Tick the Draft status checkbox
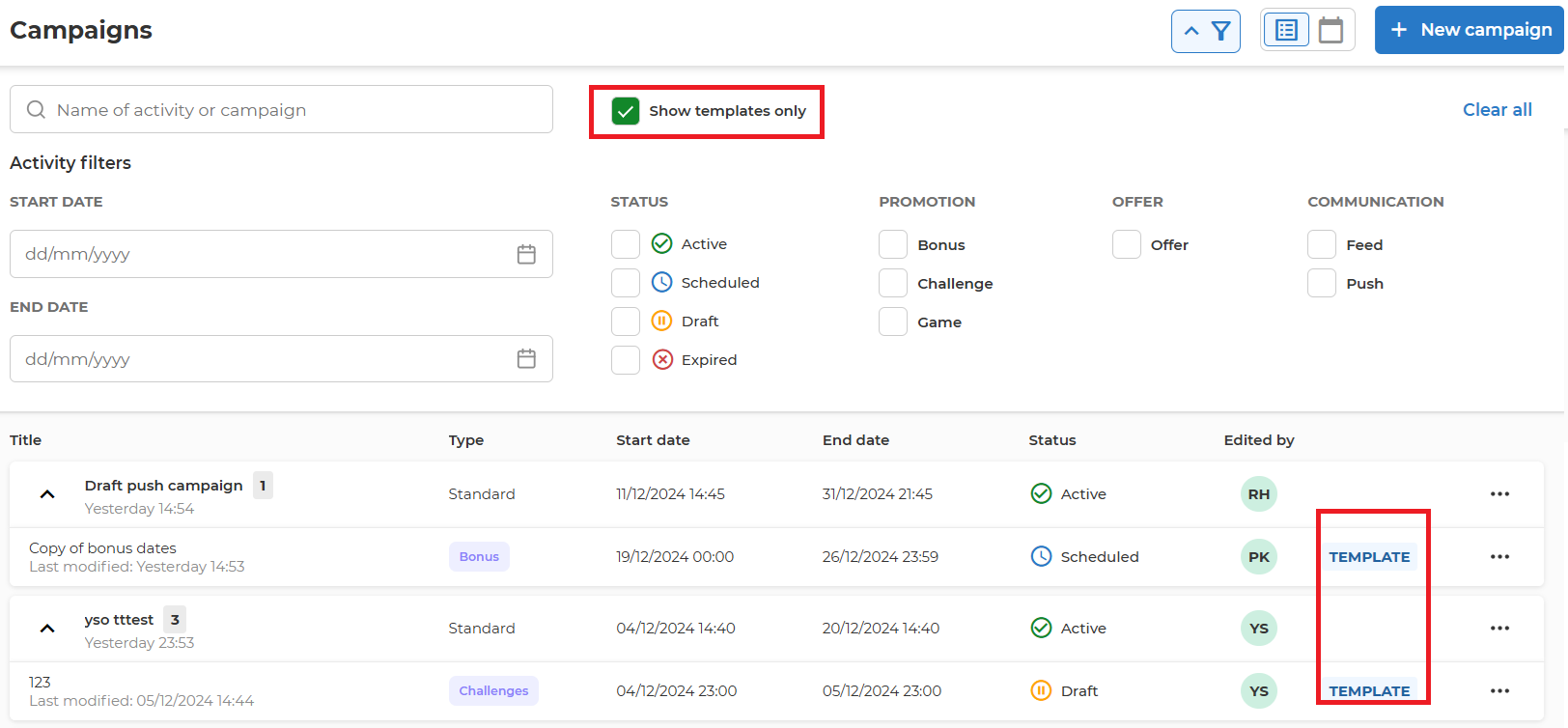Viewport: 1568px width, 728px height. 626,322
